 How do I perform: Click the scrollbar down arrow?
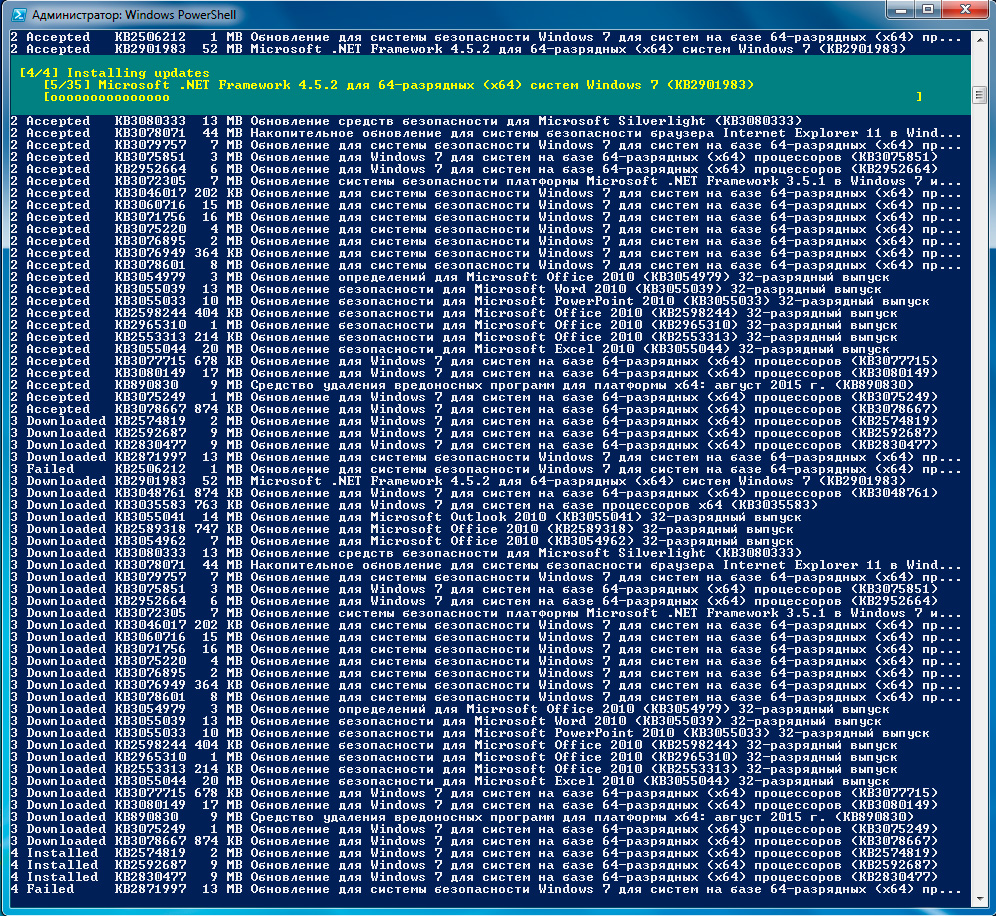(x=979, y=899)
